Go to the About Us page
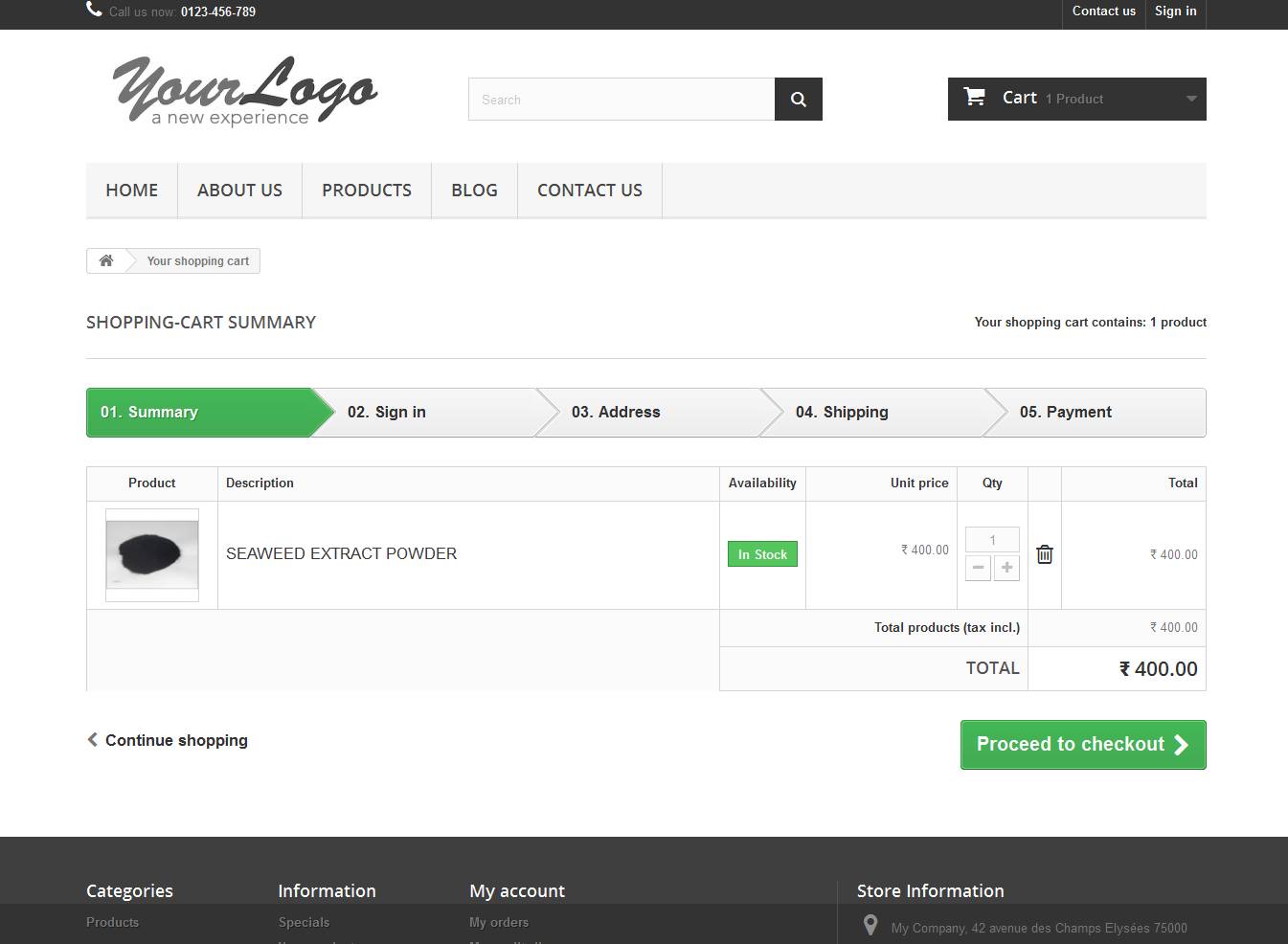The image size is (1288, 944). coord(239,191)
